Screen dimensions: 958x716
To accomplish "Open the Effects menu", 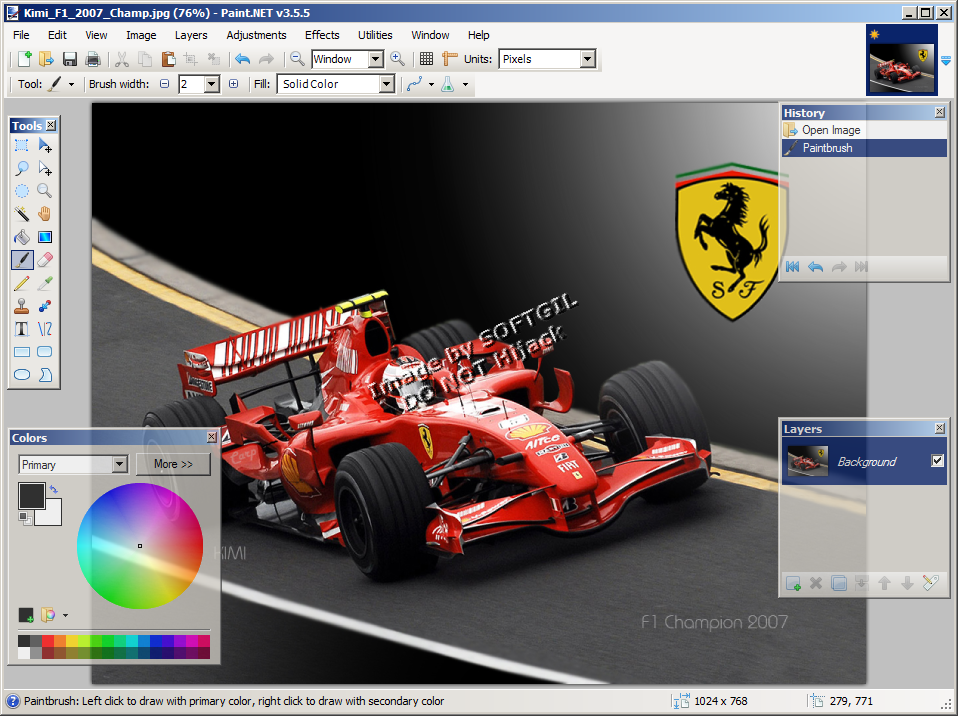I will (x=322, y=35).
